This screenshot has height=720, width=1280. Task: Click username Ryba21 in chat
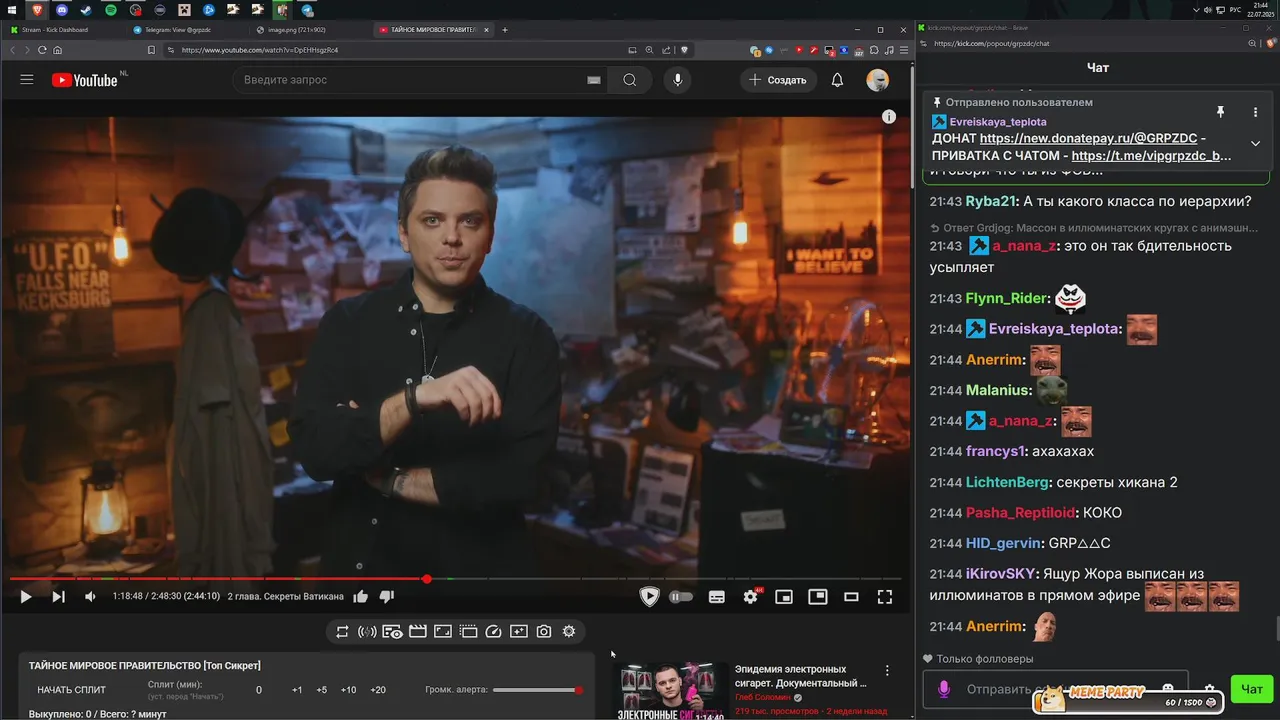pos(990,202)
